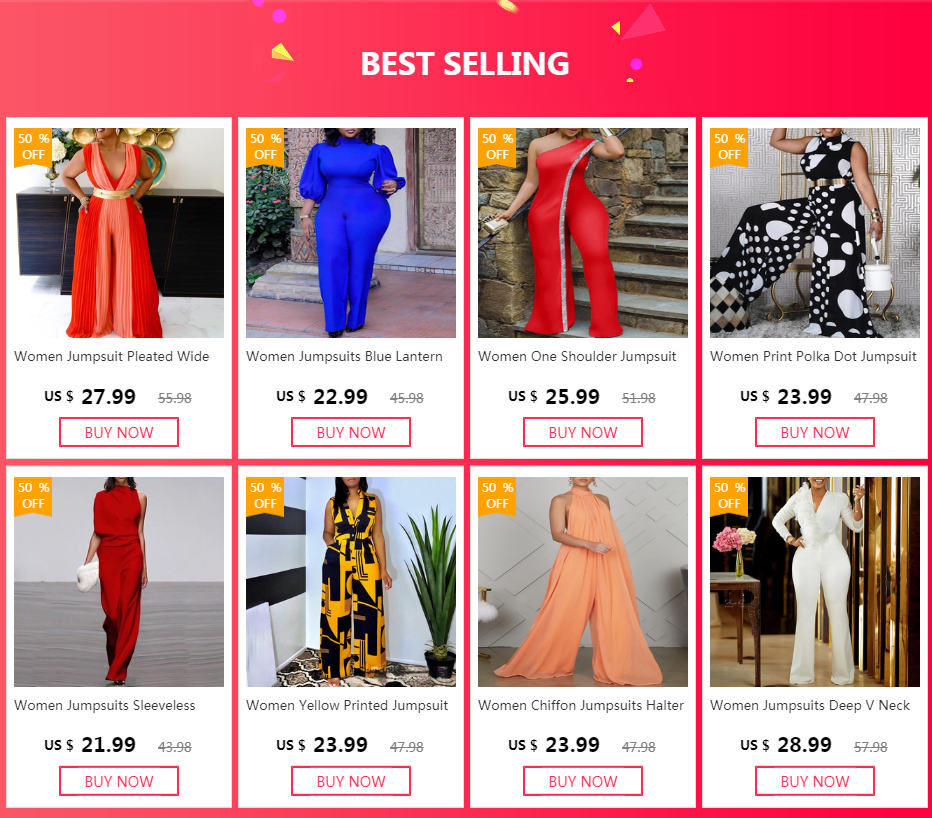Click the 50% OFF badge on polka dot jumpsuit

[x=729, y=147]
